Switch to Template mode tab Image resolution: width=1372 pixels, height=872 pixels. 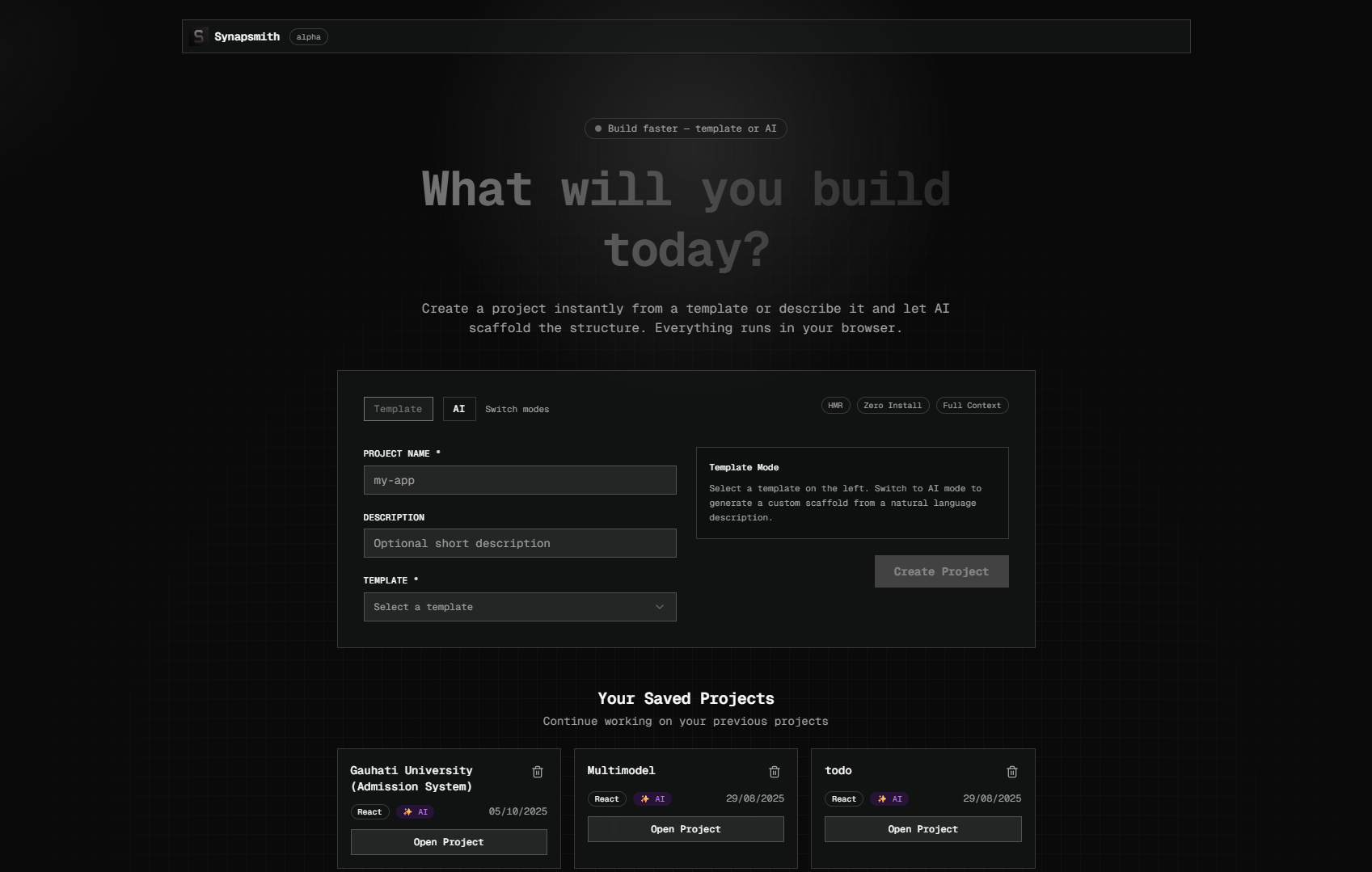click(x=398, y=409)
